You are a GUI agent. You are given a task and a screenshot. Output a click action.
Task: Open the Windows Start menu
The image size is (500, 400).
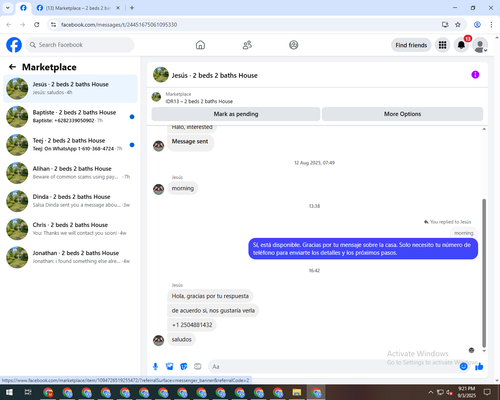(9, 392)
